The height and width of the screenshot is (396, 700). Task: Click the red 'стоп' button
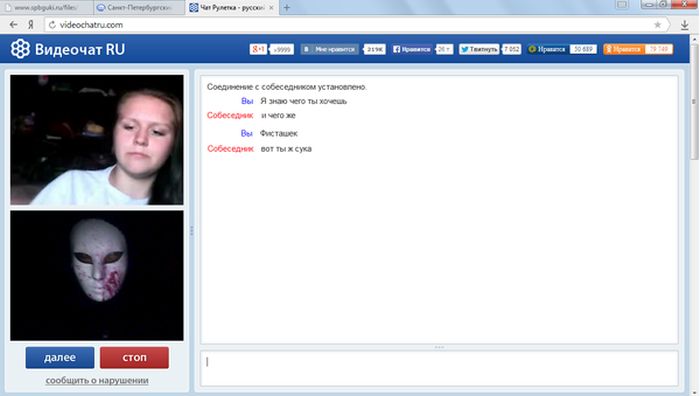coord(134,358)
